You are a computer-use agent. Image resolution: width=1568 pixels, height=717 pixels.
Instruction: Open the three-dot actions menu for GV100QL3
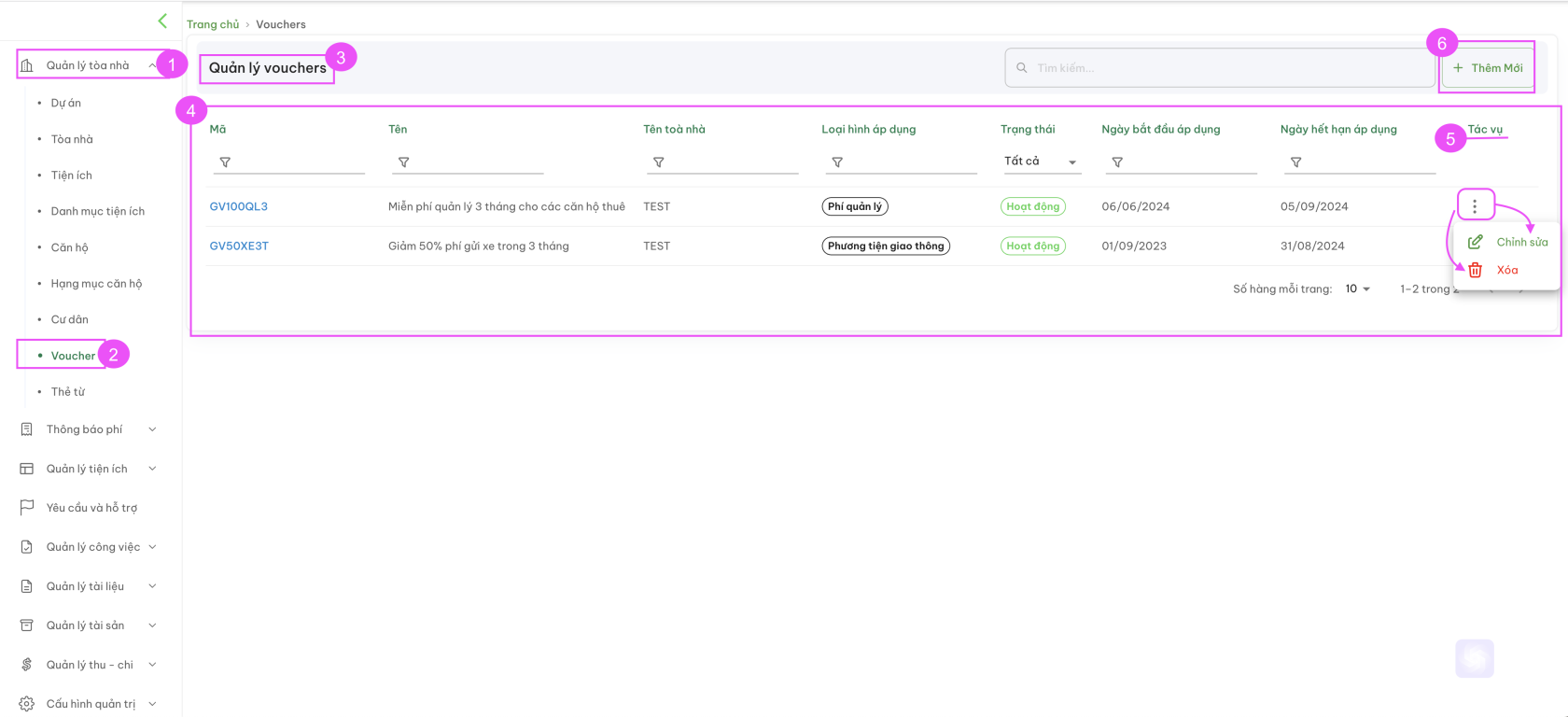(x=1475, y=205)
